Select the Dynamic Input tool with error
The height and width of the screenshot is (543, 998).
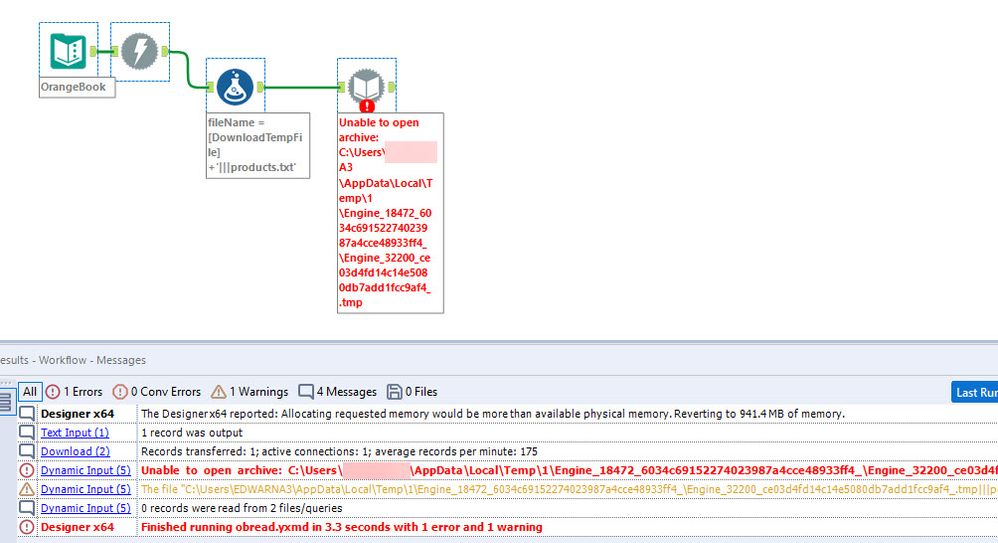pos(367,87)
